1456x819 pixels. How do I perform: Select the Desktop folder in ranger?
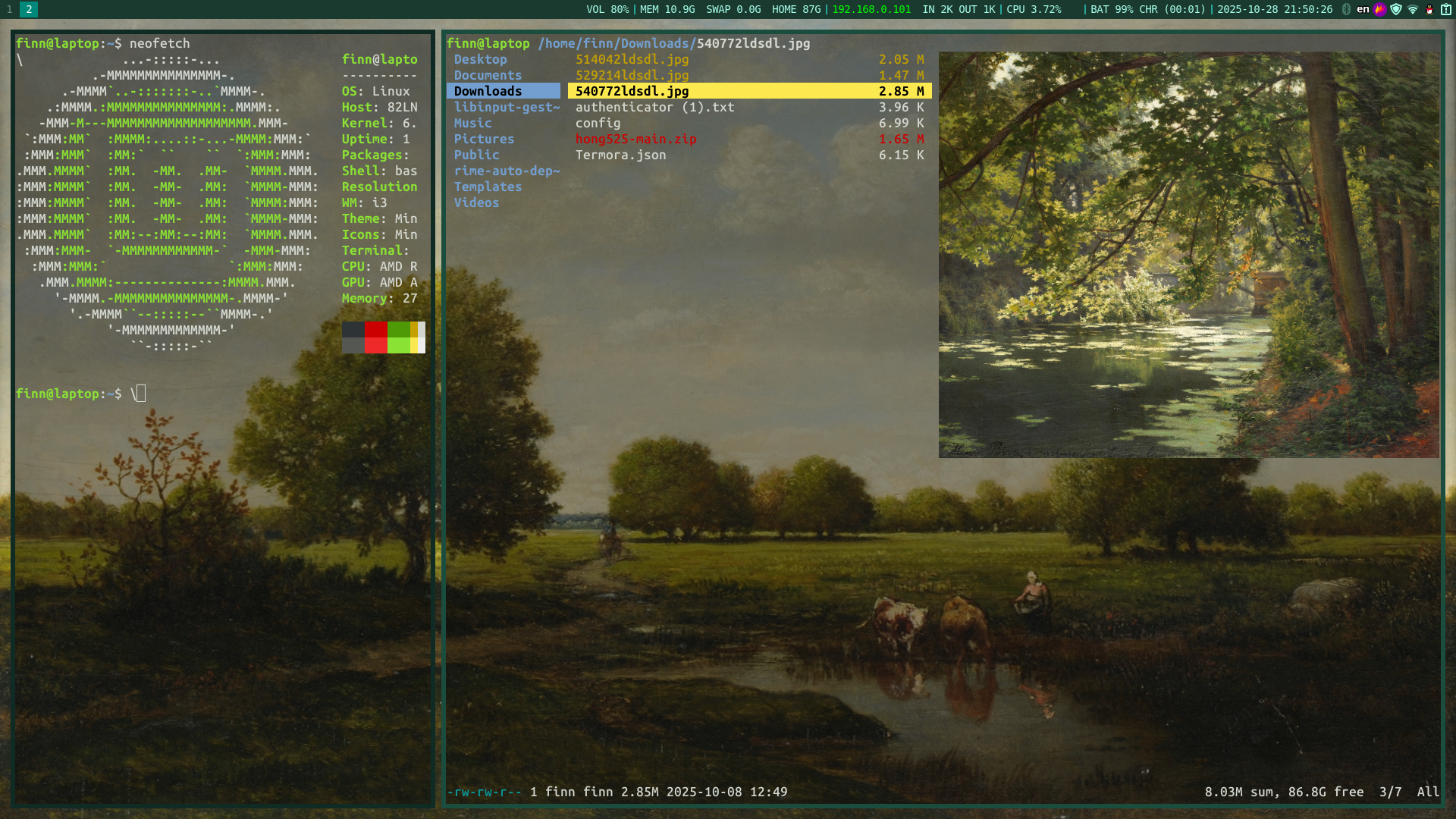click(480, 59)
